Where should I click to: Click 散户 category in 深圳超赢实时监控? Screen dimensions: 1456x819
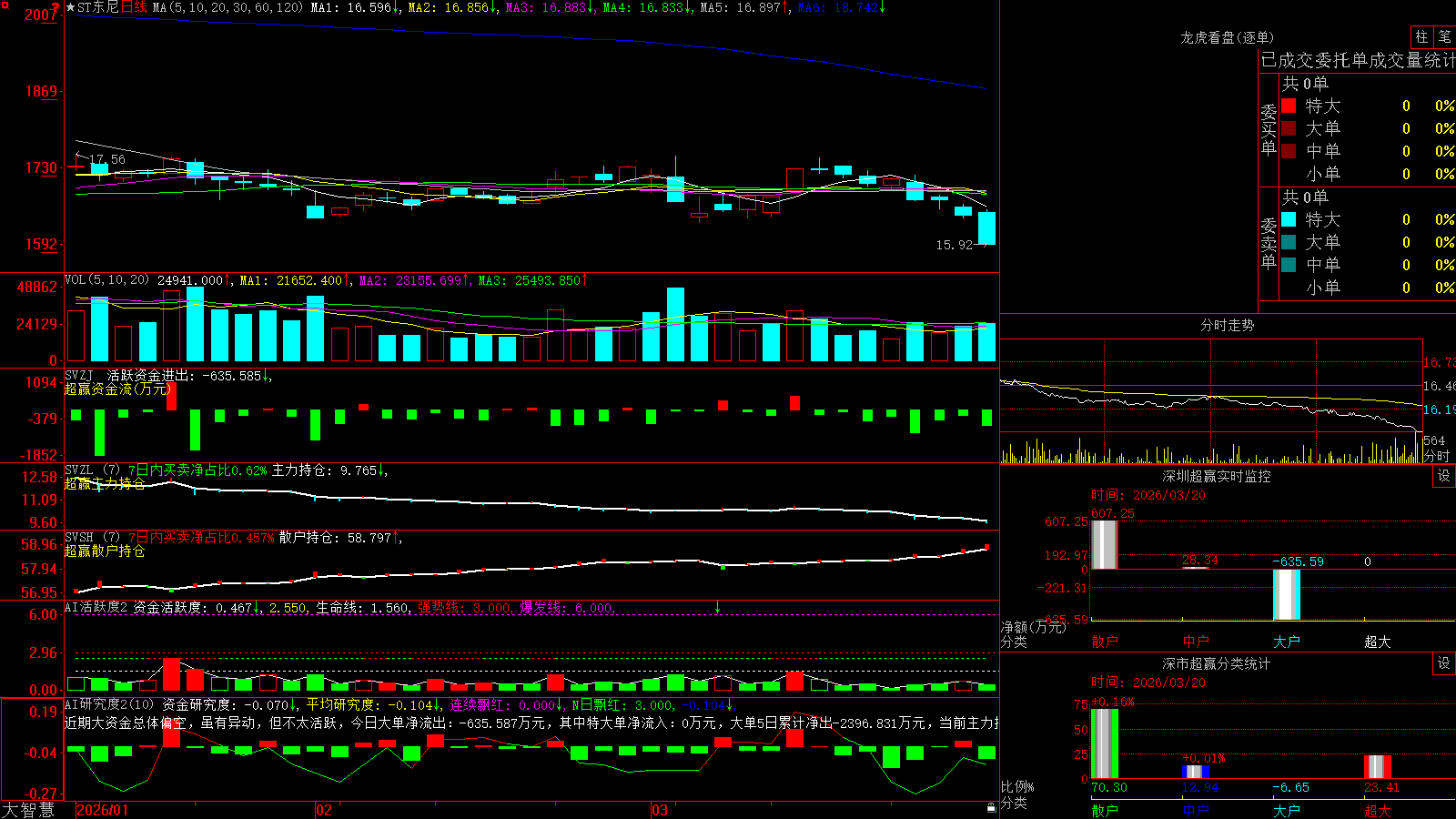coord(1105,642)
